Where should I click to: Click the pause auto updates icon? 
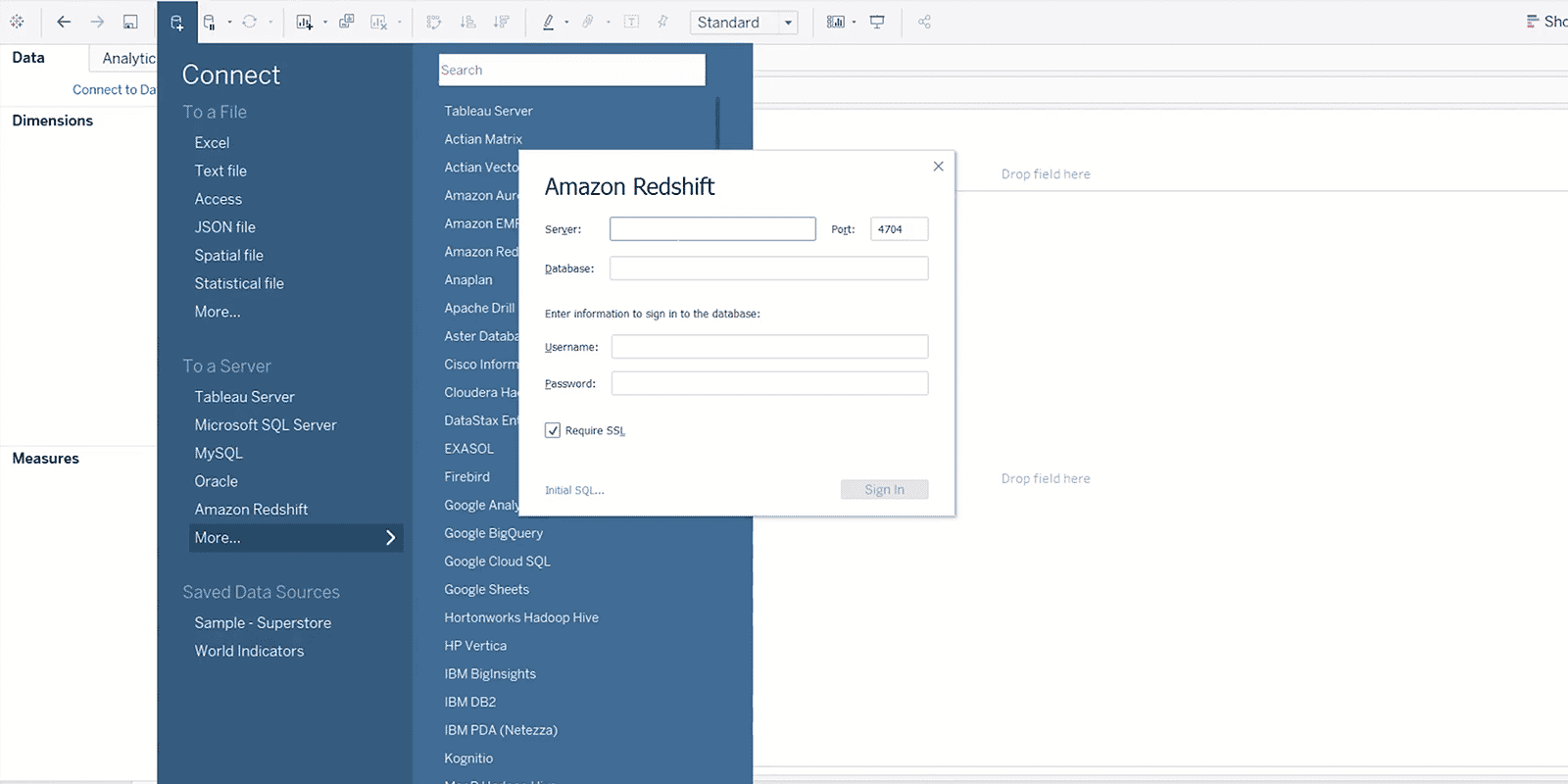pyautogui.click(x=210, y=22)
